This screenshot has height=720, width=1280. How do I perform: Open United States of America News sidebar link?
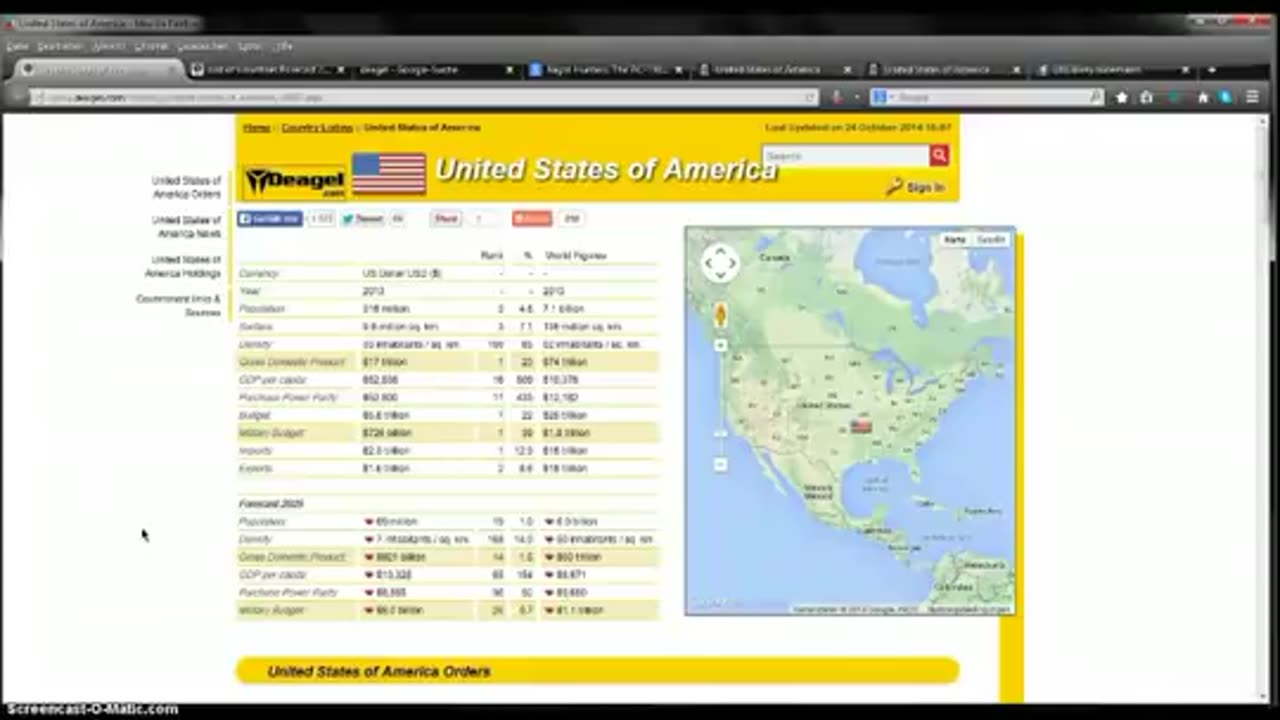(186, 226)
